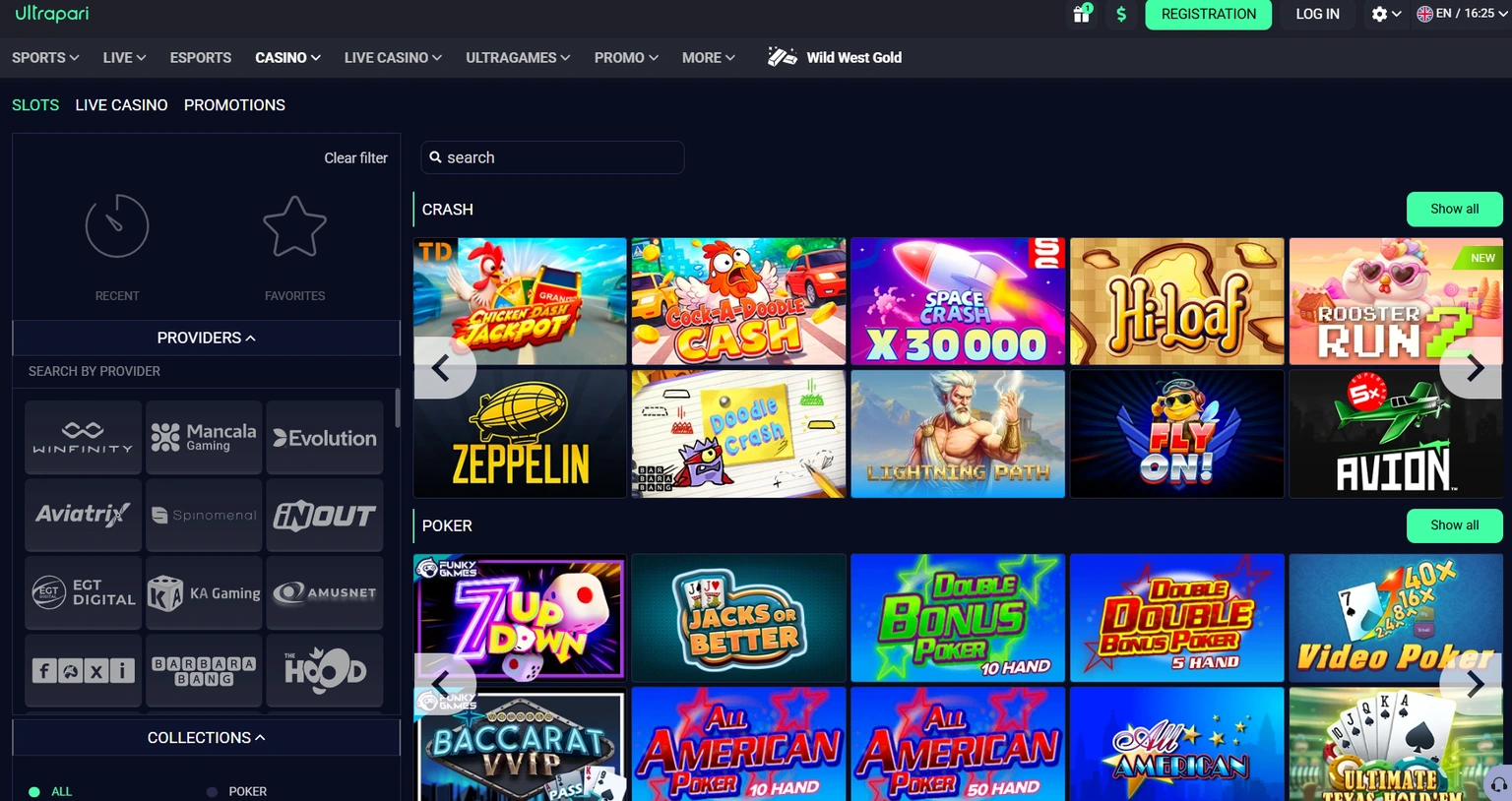Select the POKER collection radio
Viewport: 1512px width, 801px height.
coord(212,791)
